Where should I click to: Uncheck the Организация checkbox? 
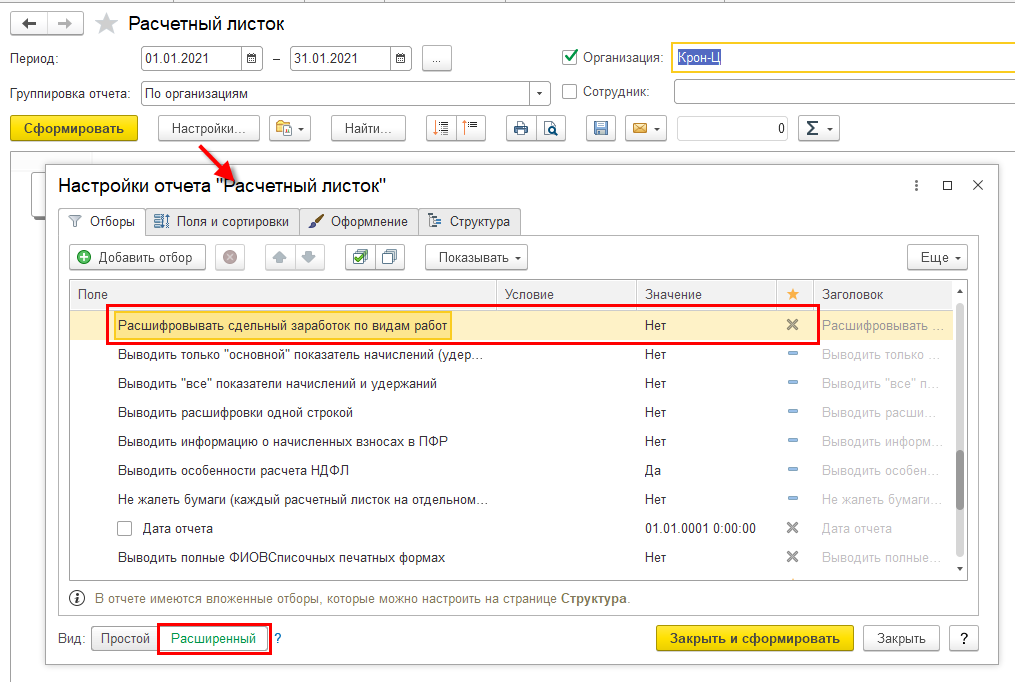[x=570, y=58]
